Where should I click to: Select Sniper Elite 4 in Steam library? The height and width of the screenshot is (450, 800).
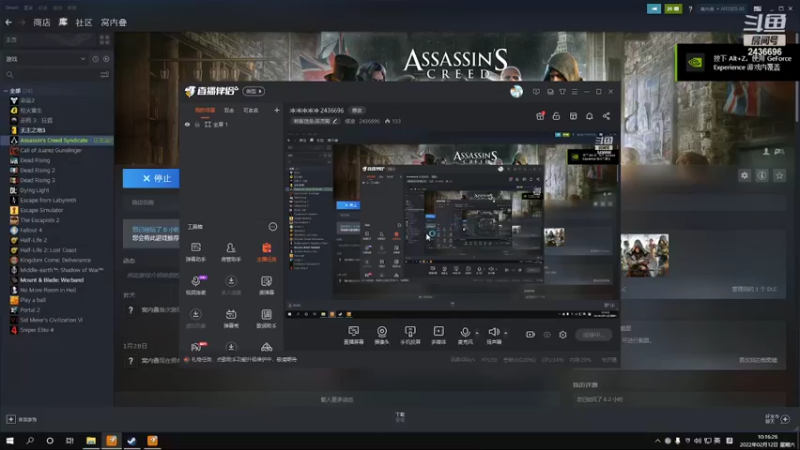pyautogui.click(x=37, y=330)
